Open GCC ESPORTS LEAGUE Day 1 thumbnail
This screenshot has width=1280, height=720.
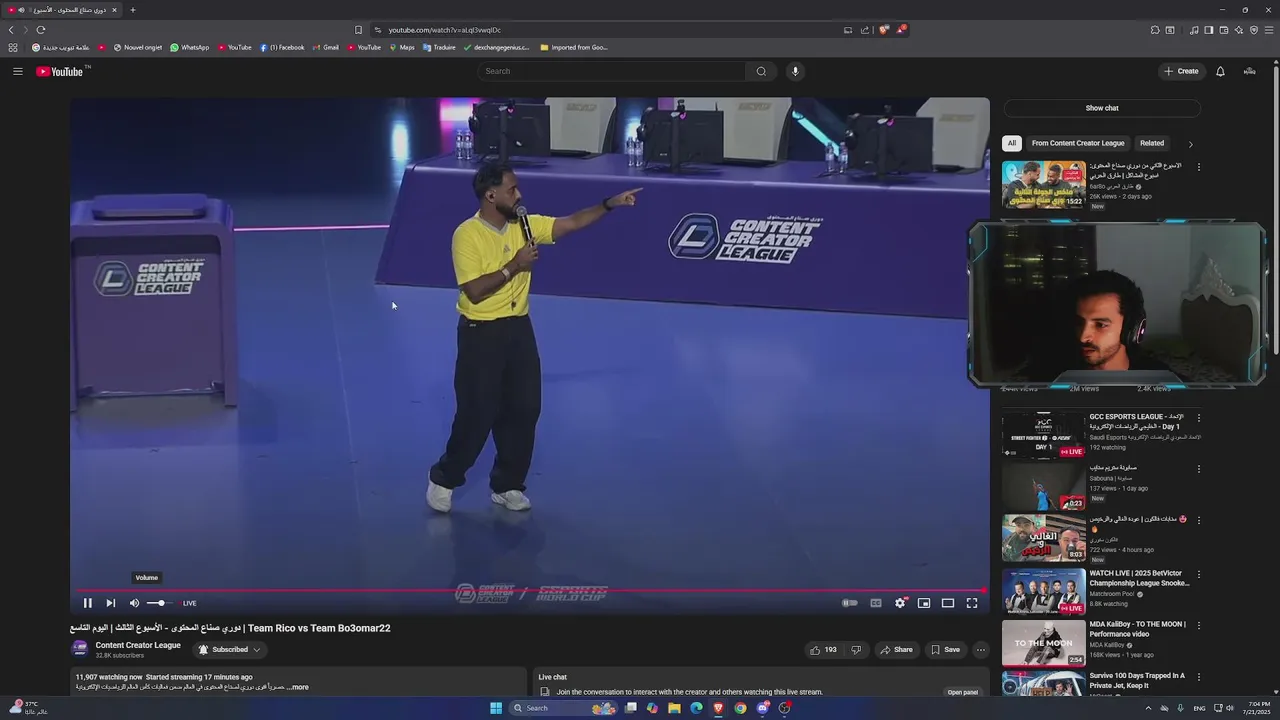[1043, 435]
